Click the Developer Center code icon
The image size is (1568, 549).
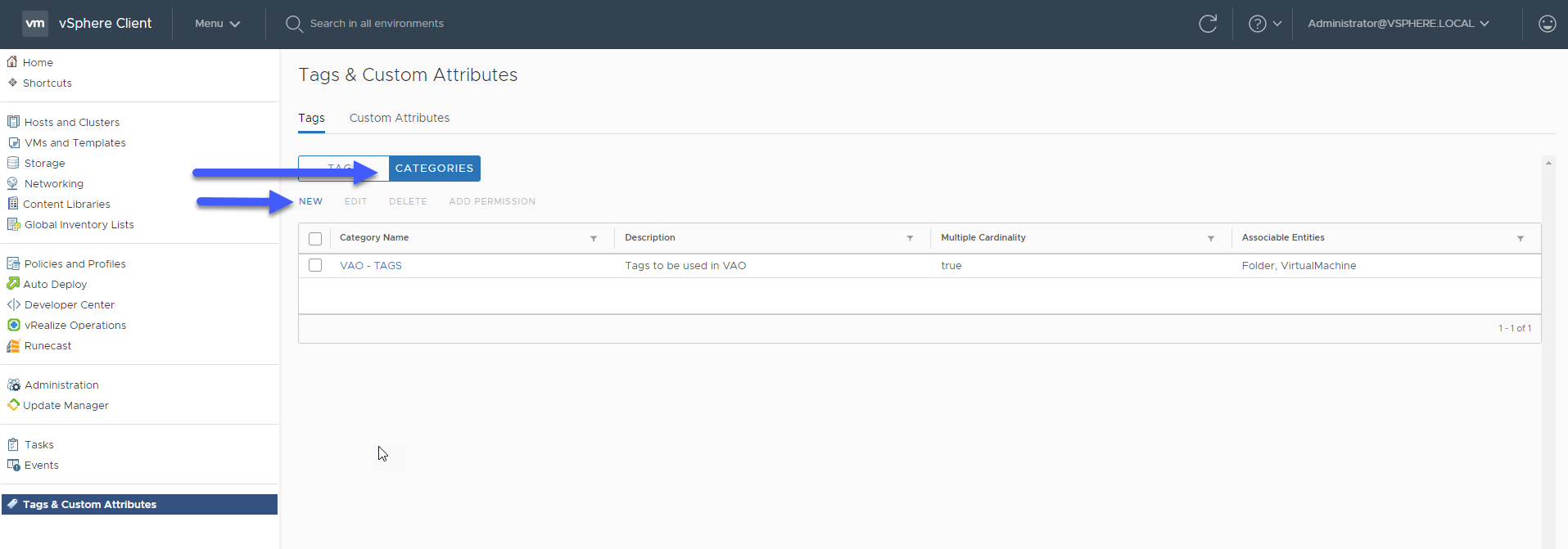tap(13, 304)
